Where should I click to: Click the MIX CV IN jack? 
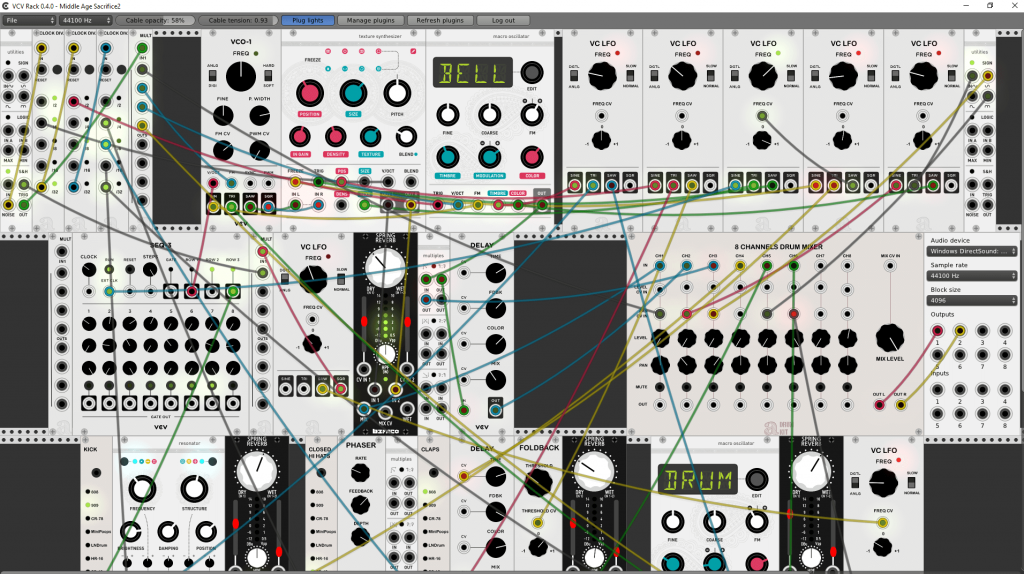(x=889, y=266)
